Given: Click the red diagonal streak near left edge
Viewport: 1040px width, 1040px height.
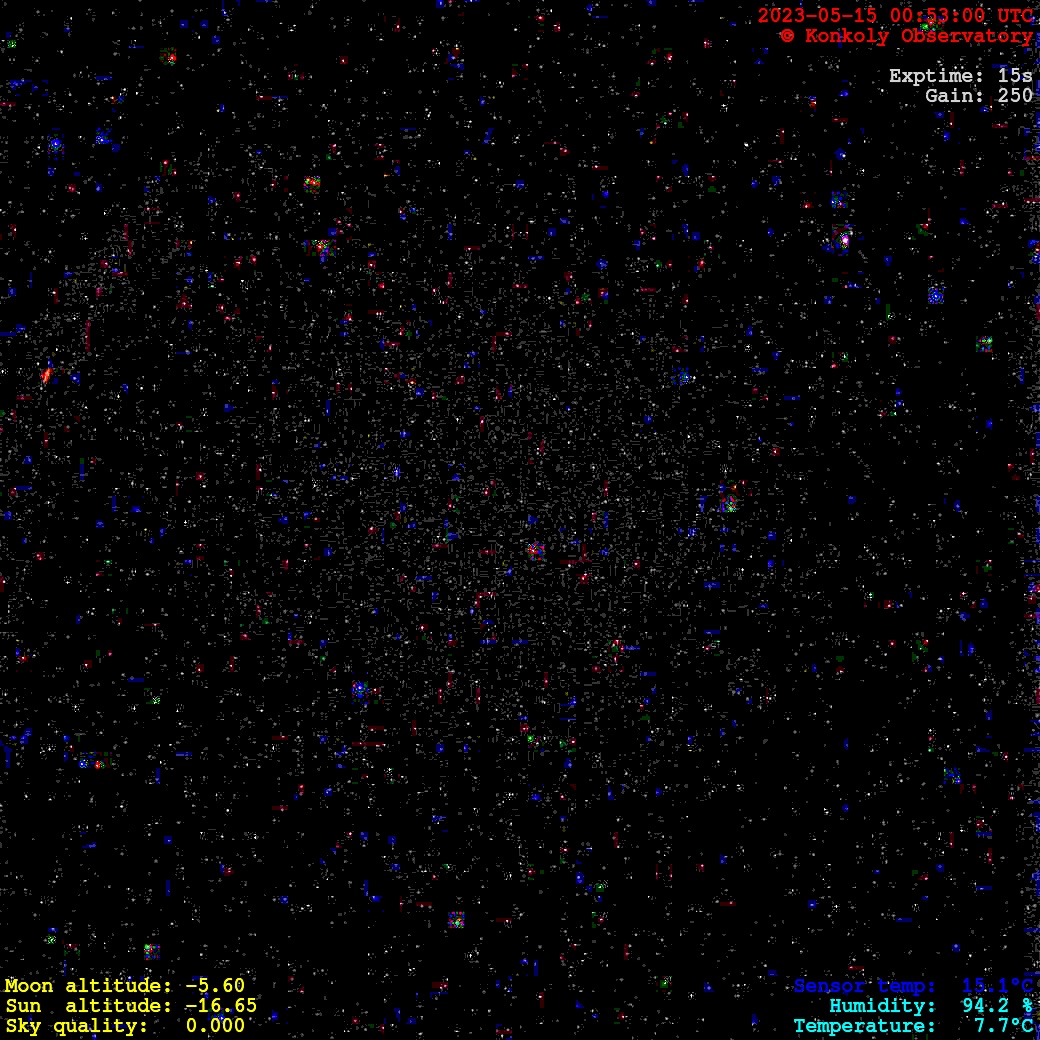Looking at the screenshot, I should pos(46,375).
